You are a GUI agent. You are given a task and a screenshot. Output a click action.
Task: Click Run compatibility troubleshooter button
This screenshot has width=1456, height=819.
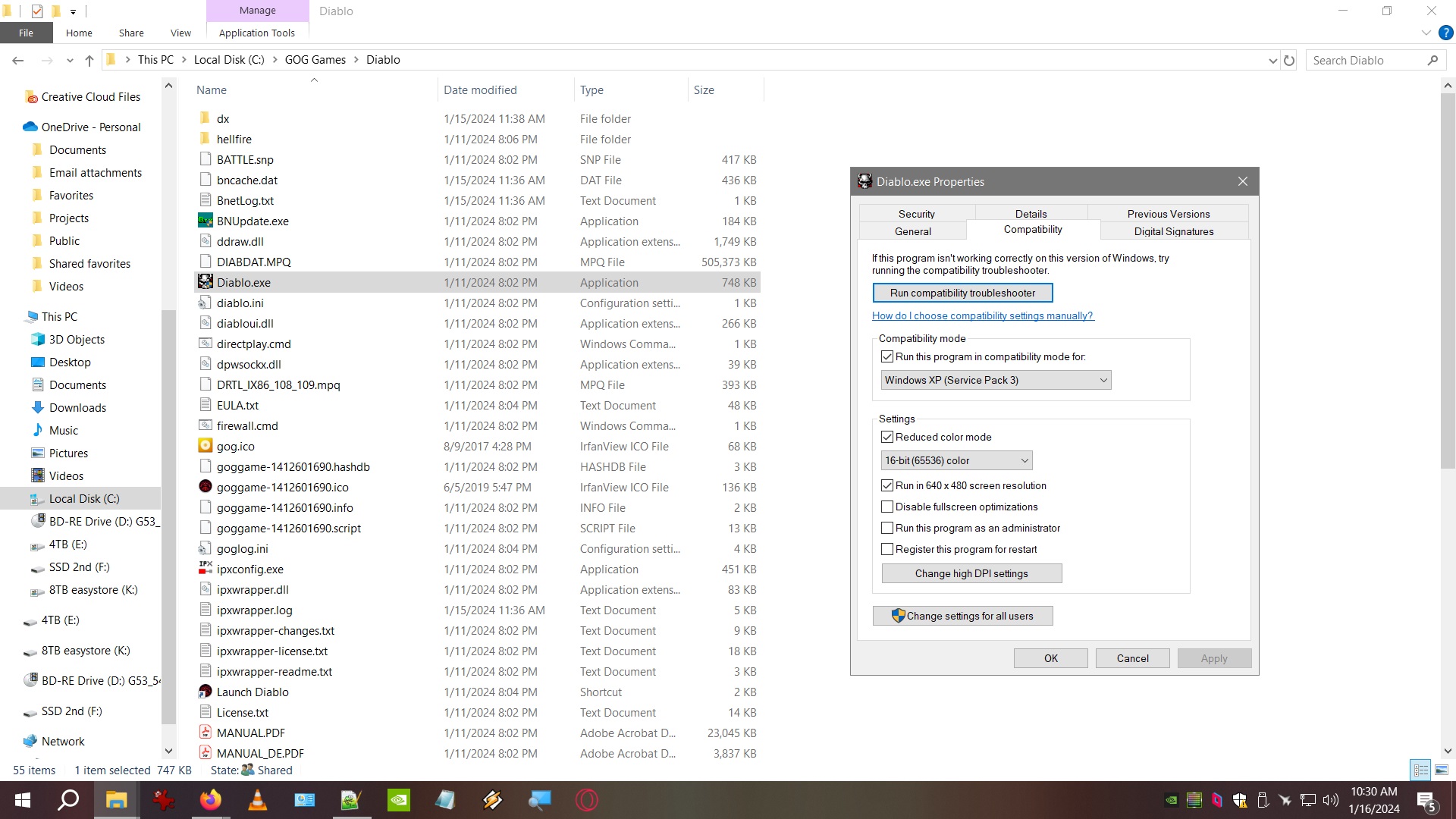962,293
